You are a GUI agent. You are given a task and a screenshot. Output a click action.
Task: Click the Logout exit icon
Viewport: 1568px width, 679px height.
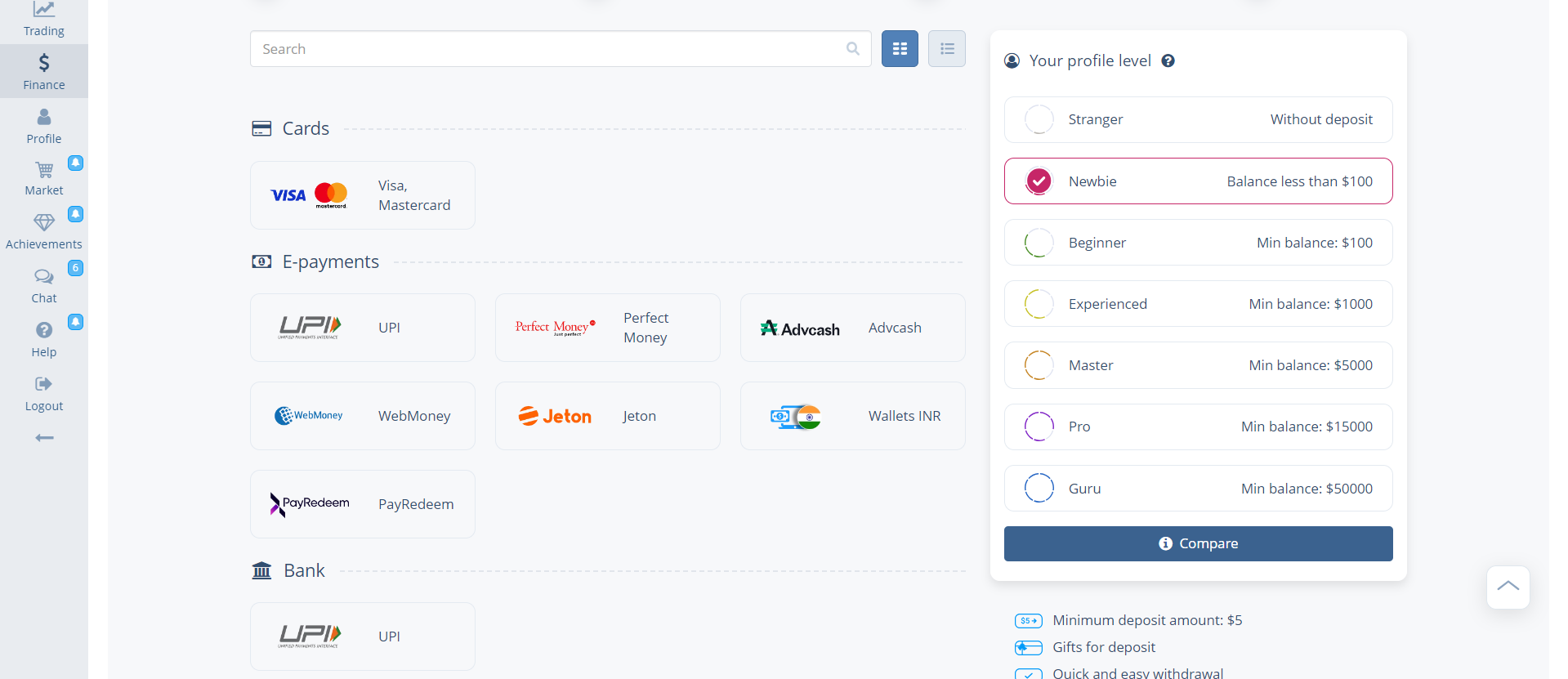click(44, 384)
